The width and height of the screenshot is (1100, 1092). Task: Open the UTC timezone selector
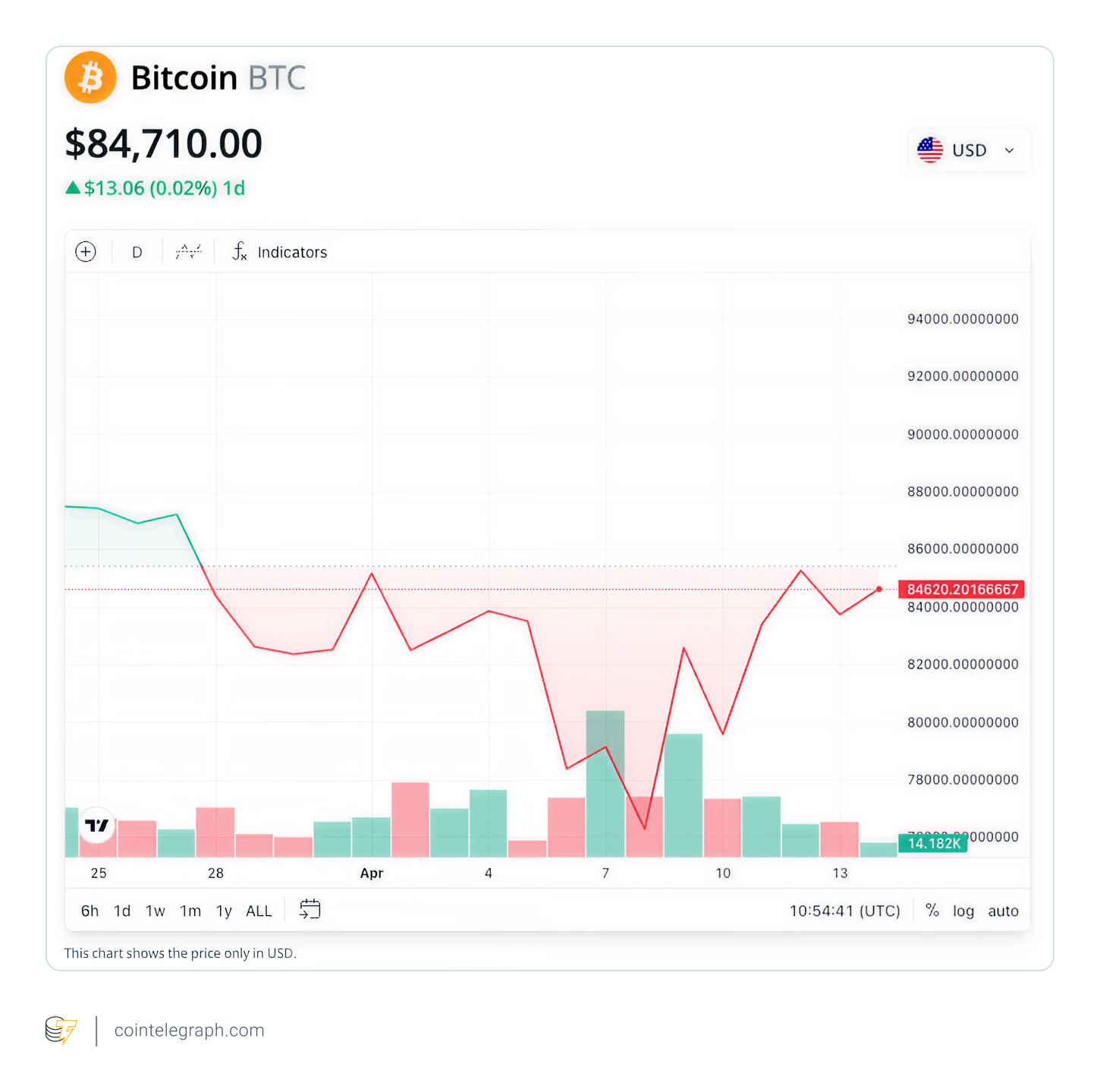click(844, 911)
